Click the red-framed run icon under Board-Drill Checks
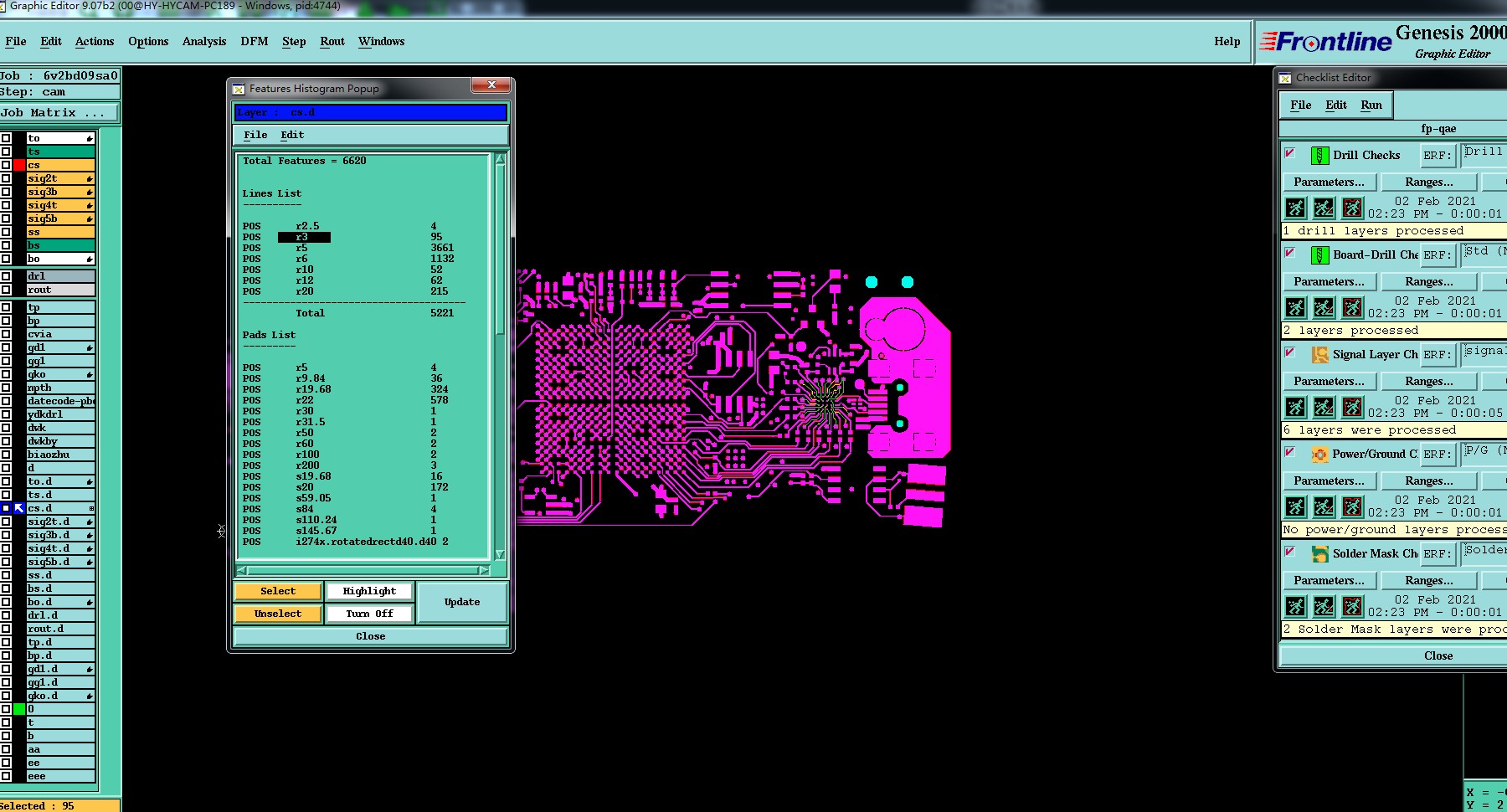This screenshot has width=1507, height=812. coord(1352,307)
